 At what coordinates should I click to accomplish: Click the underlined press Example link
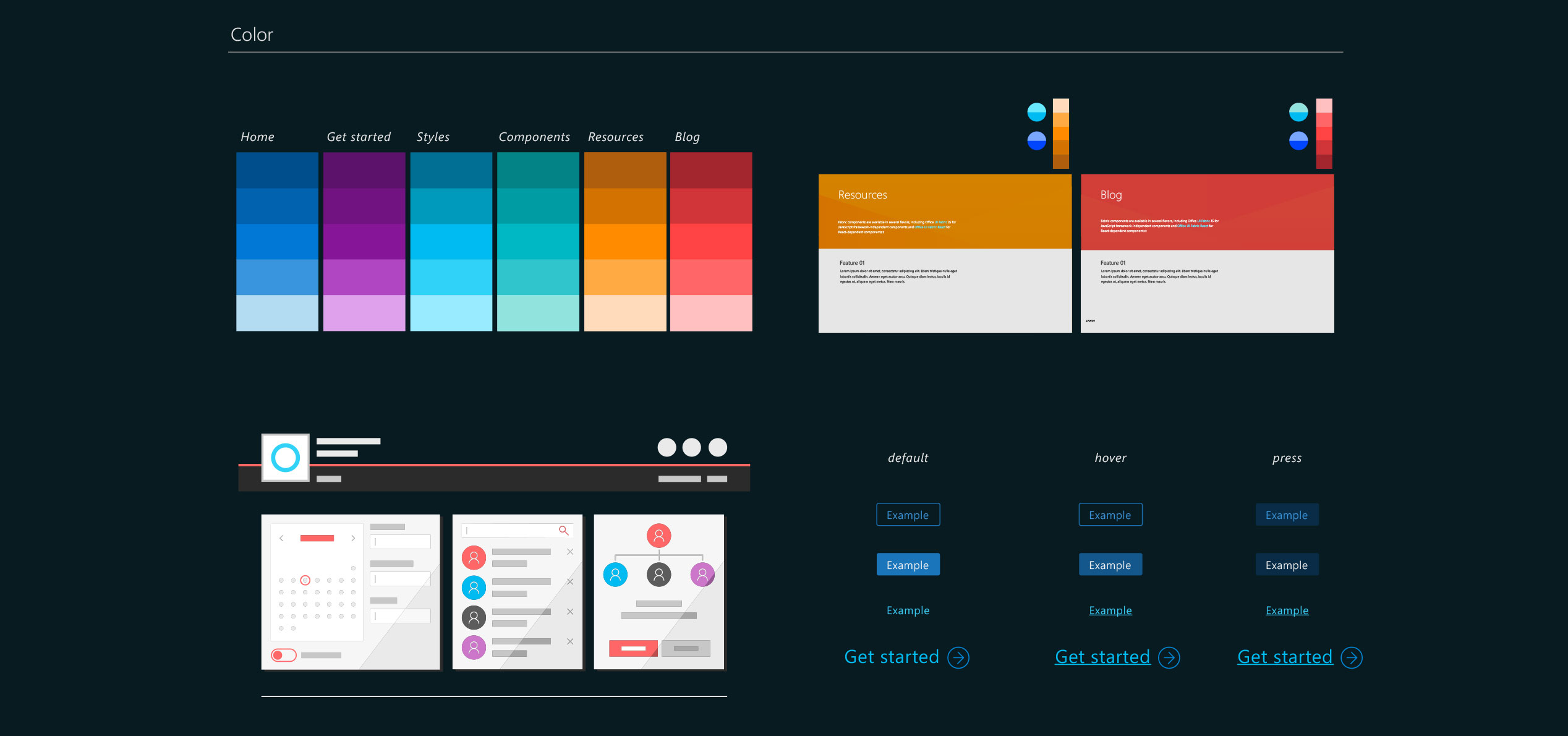pos(1287,610)
